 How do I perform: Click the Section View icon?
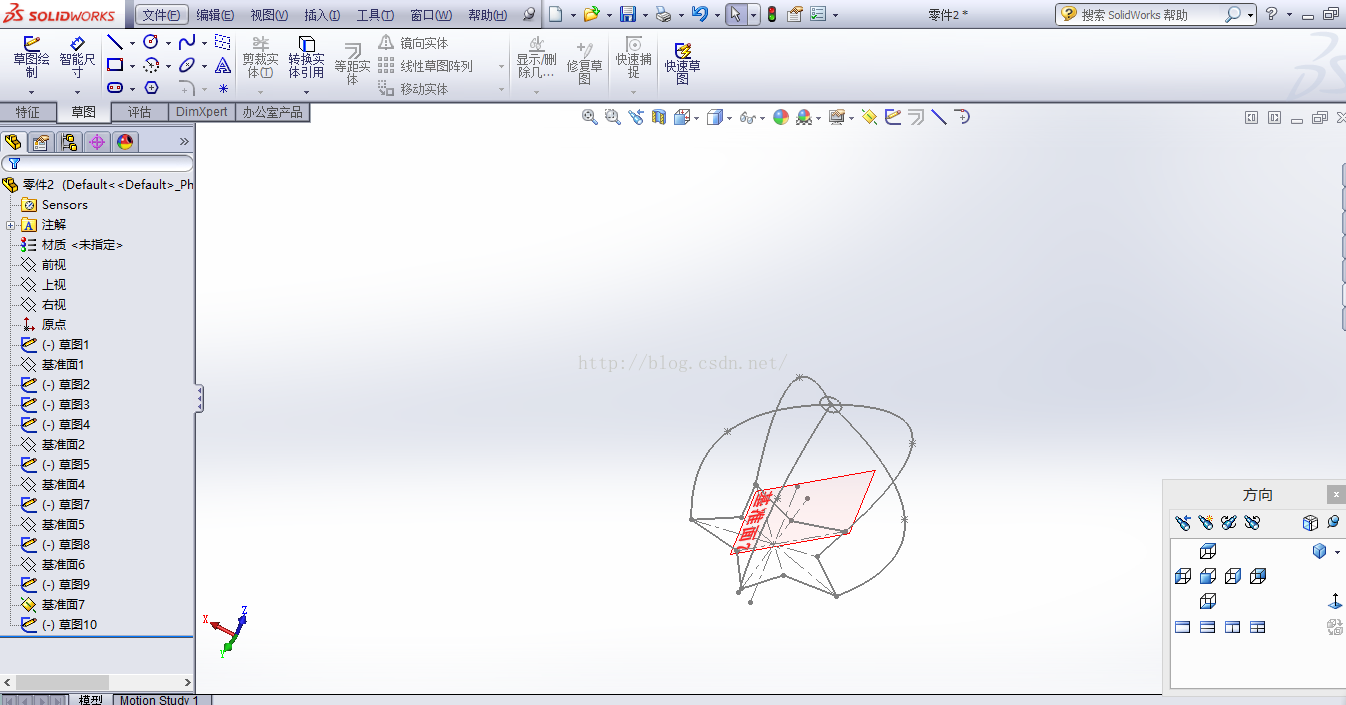pyautogui.click(x=658, y=117)
